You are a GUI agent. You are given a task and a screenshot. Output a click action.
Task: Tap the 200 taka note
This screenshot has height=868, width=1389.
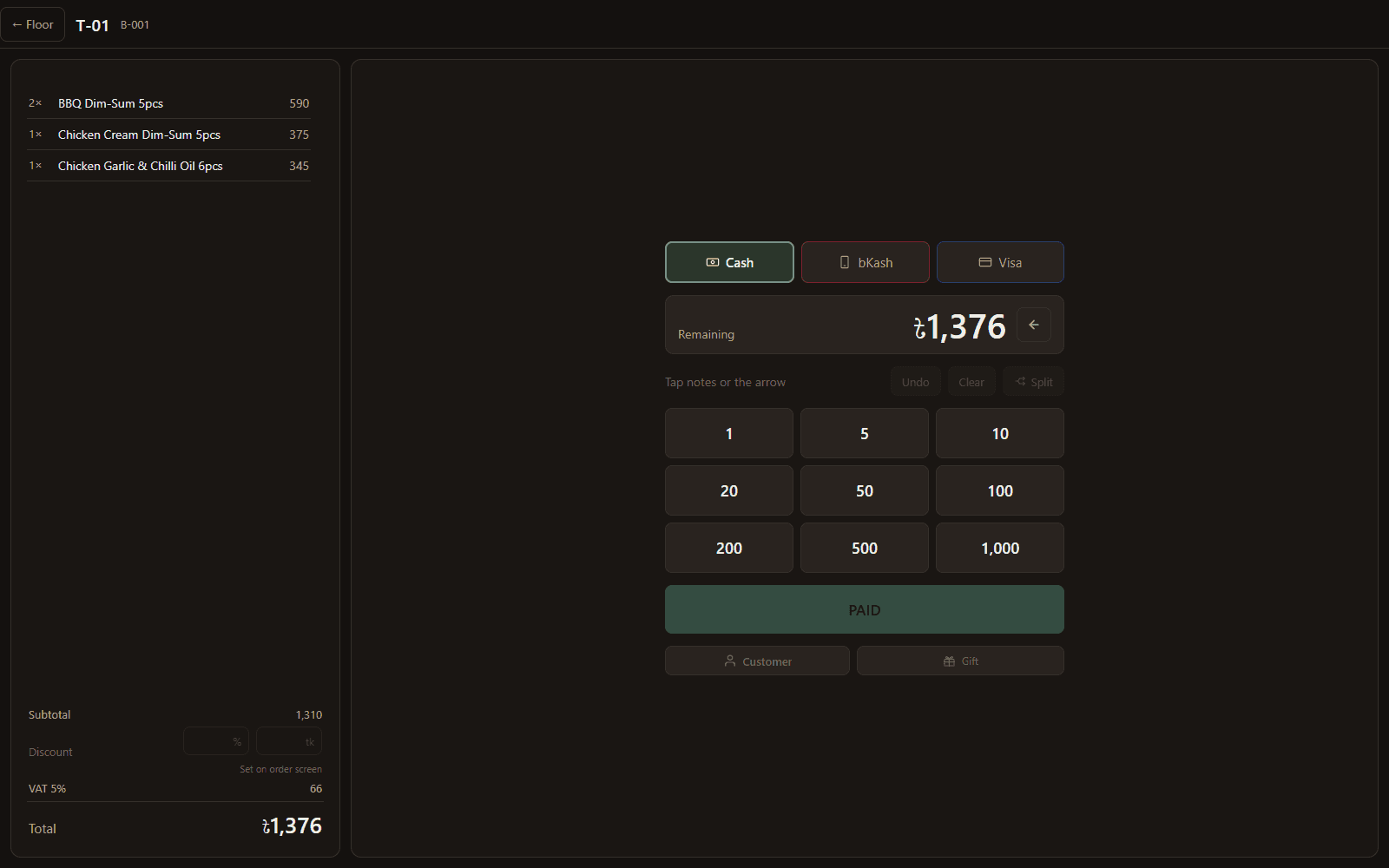pyautogui.click(x=729, y=548)
